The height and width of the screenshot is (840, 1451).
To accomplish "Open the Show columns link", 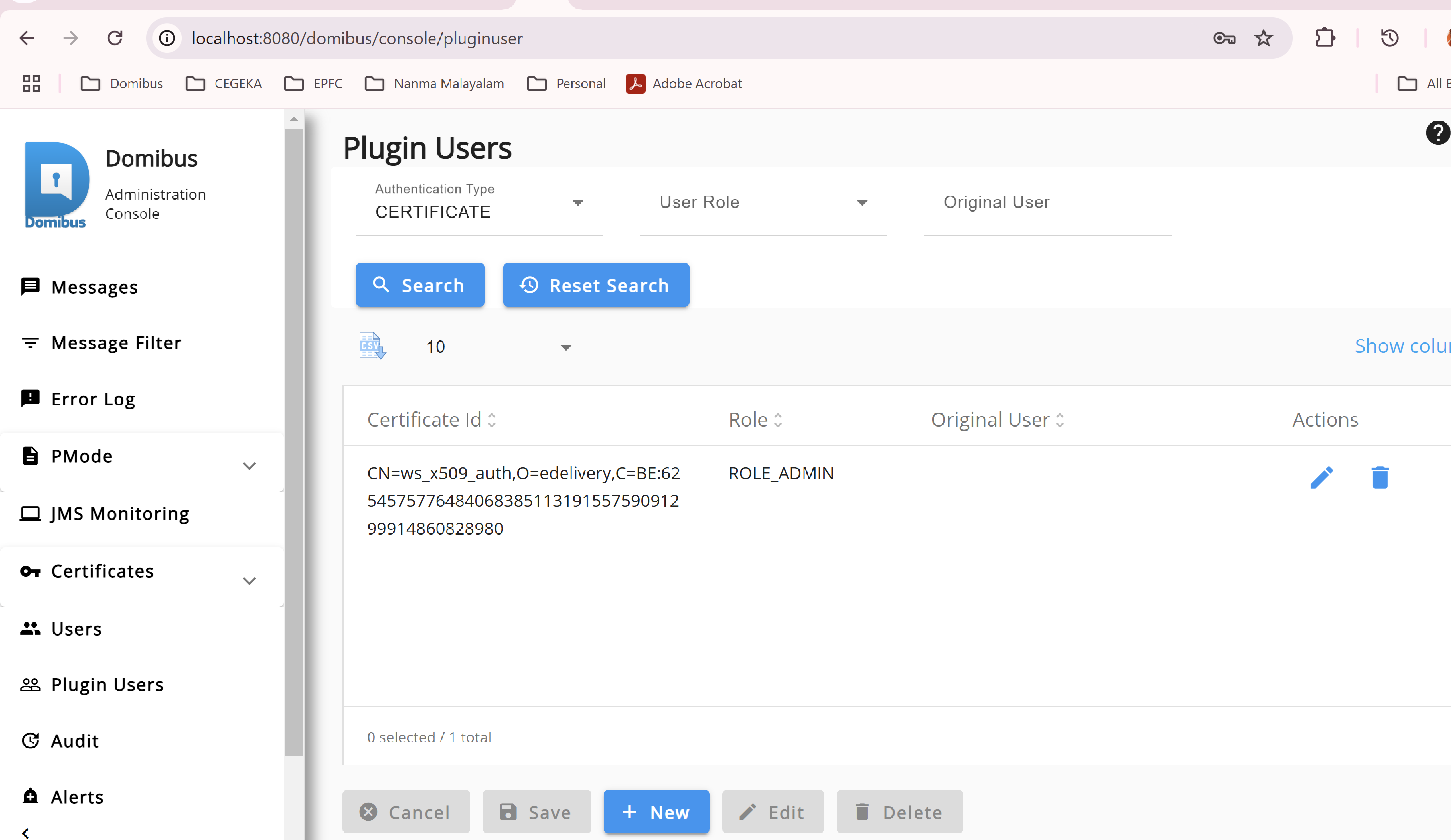I will [x=1403, y=346].
